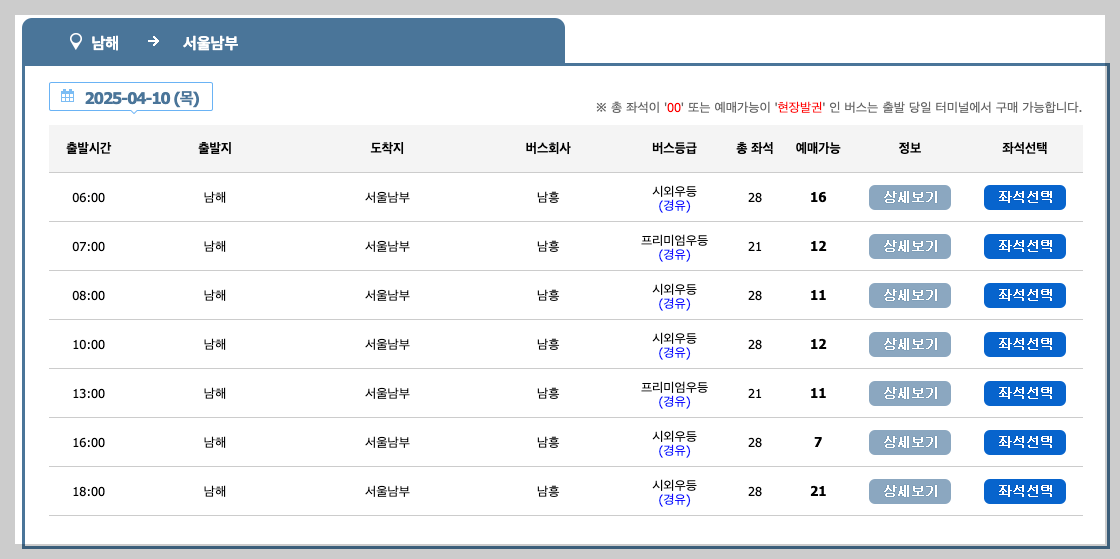Click the 정보 column header
Screen dimensions: 1120x559
(x=909, y=148)
